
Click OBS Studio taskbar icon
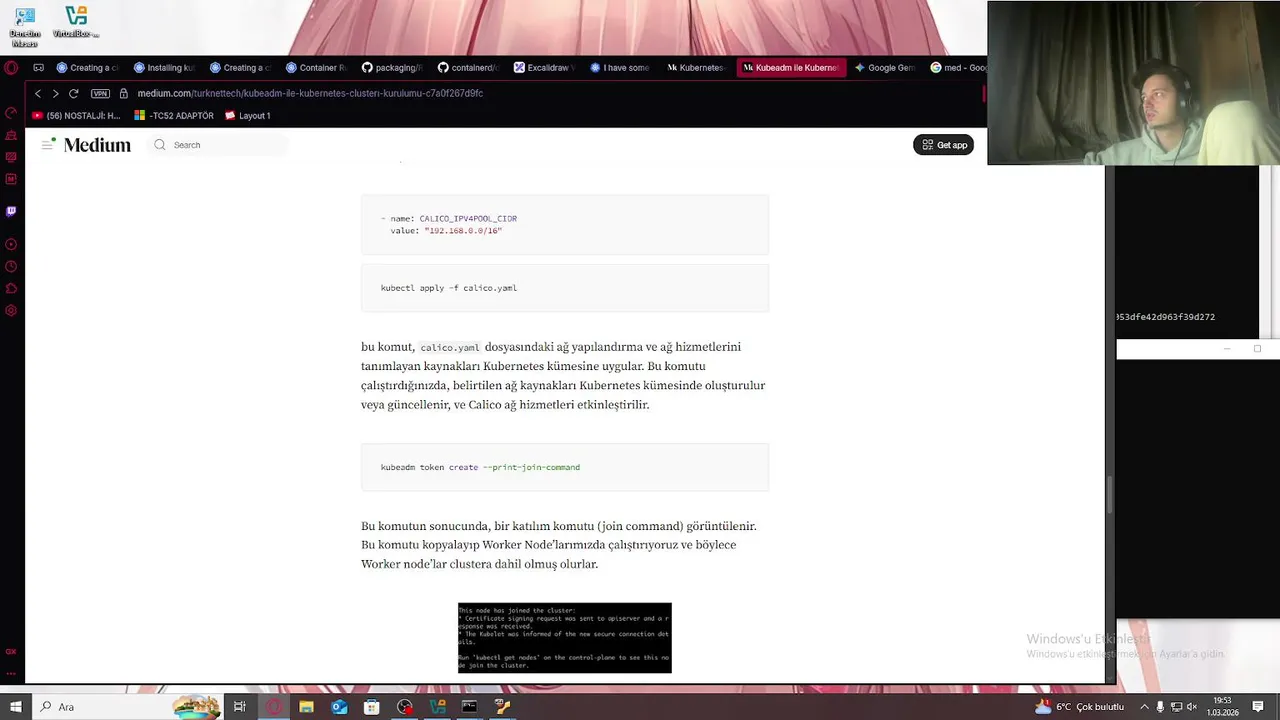[x=405, y=707]
